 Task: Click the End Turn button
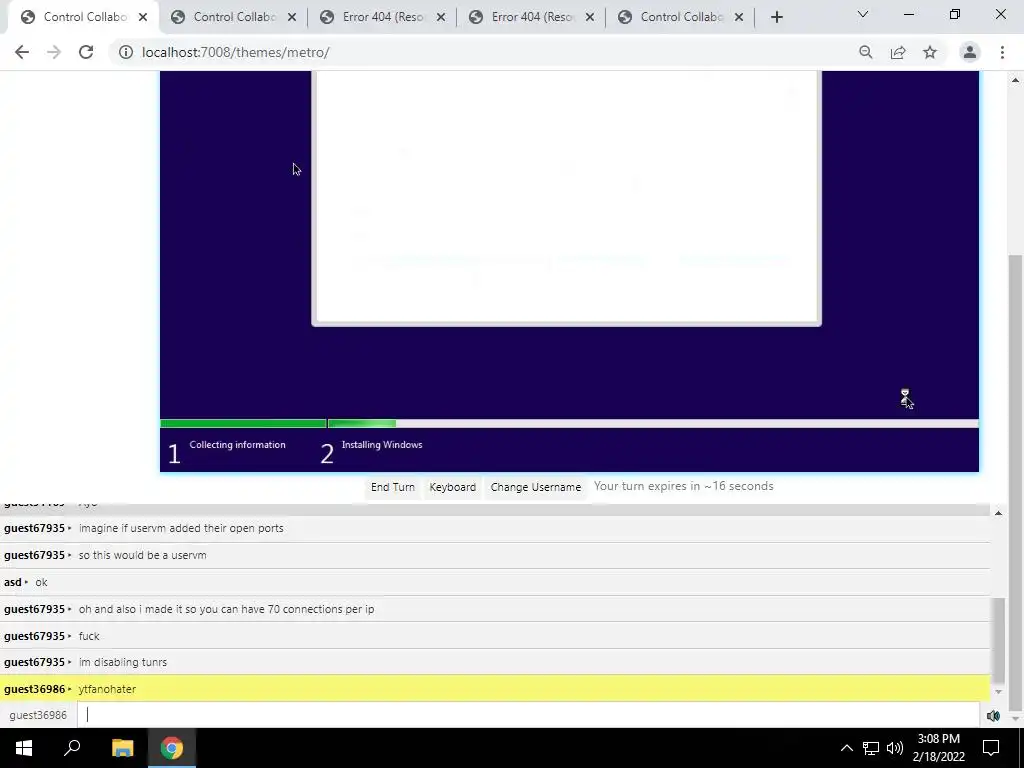click(392, 487)
